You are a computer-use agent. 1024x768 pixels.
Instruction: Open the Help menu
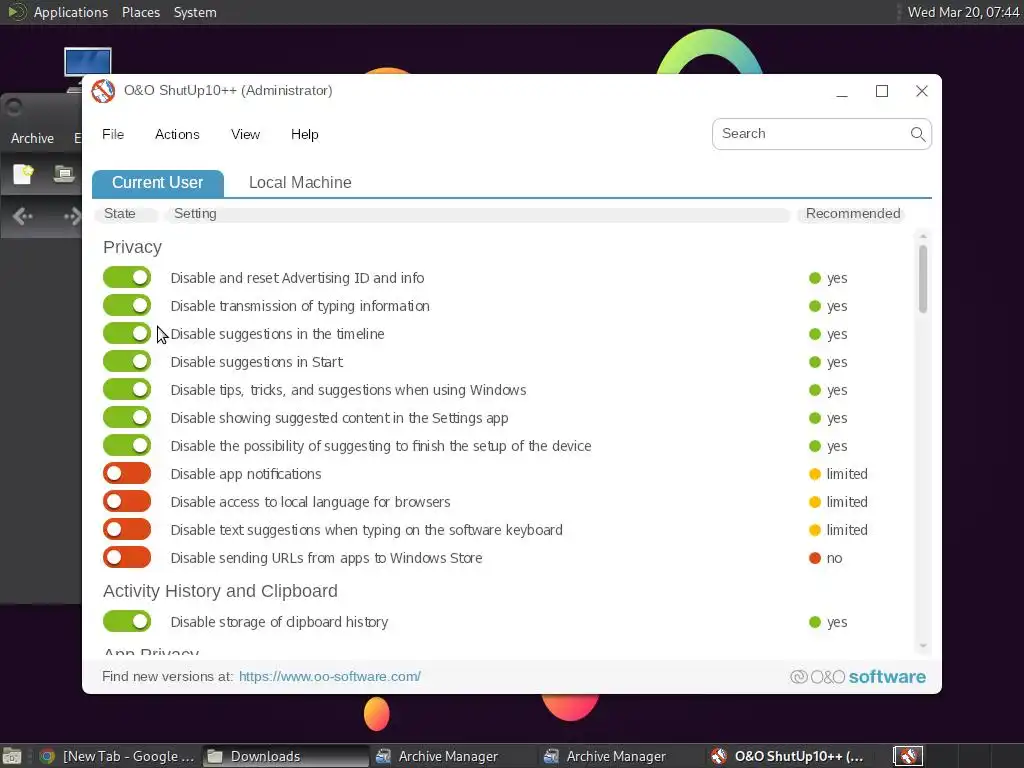click(304, 134)
